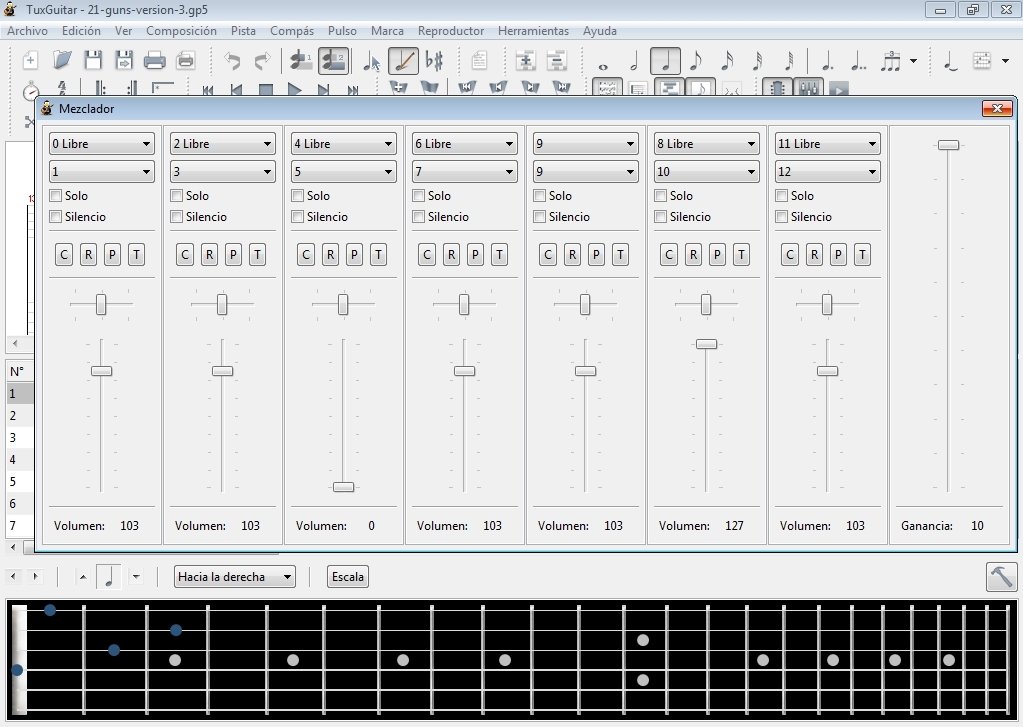Image resolution: width=1023 pixels, height=727 pixels.
Task: Switch to selection mode note-cursor icon
Action: tap(372, 61)
